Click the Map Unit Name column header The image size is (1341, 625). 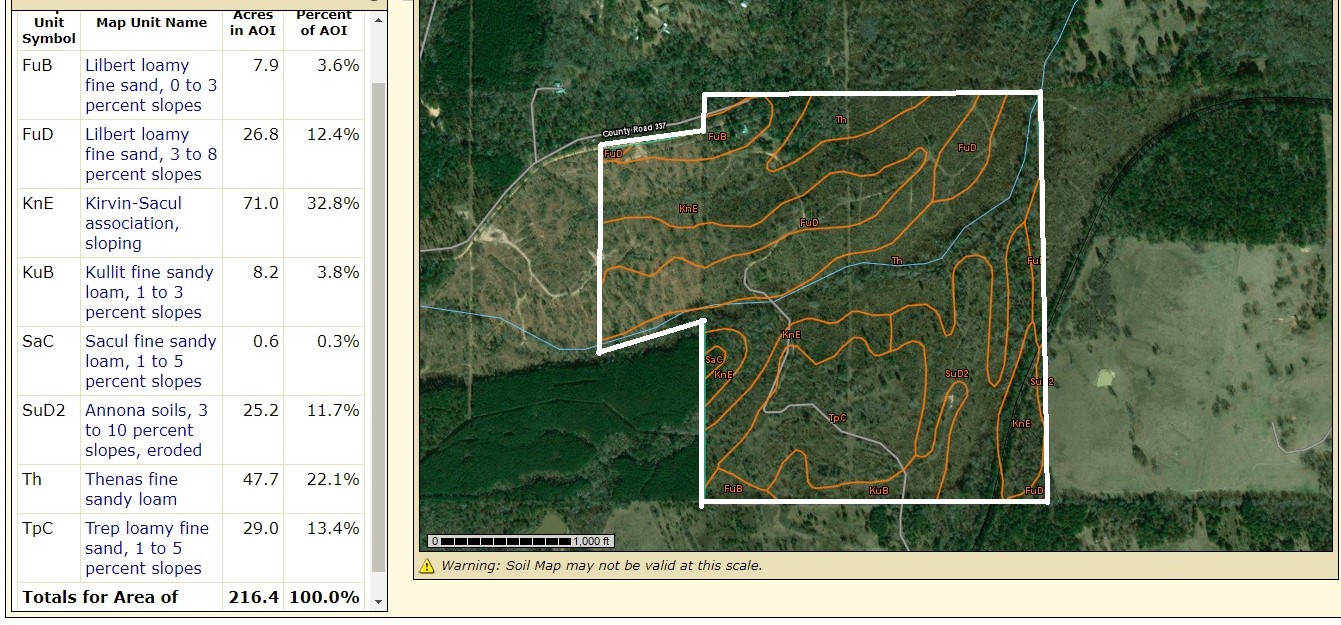pos(151,23)
